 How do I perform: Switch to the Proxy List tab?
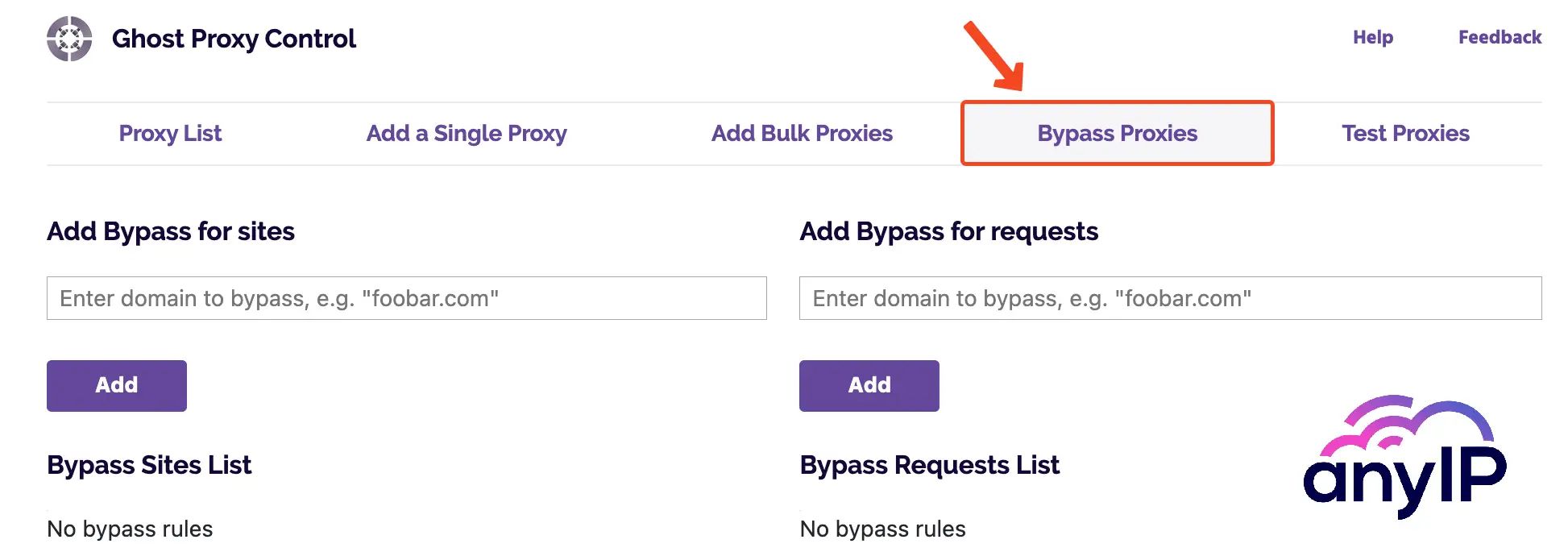[170, 134]
